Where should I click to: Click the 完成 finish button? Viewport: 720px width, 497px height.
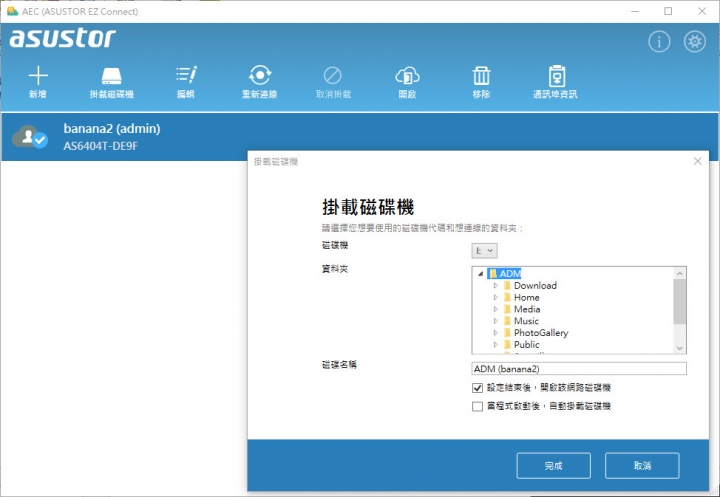[x=553, y=466]
